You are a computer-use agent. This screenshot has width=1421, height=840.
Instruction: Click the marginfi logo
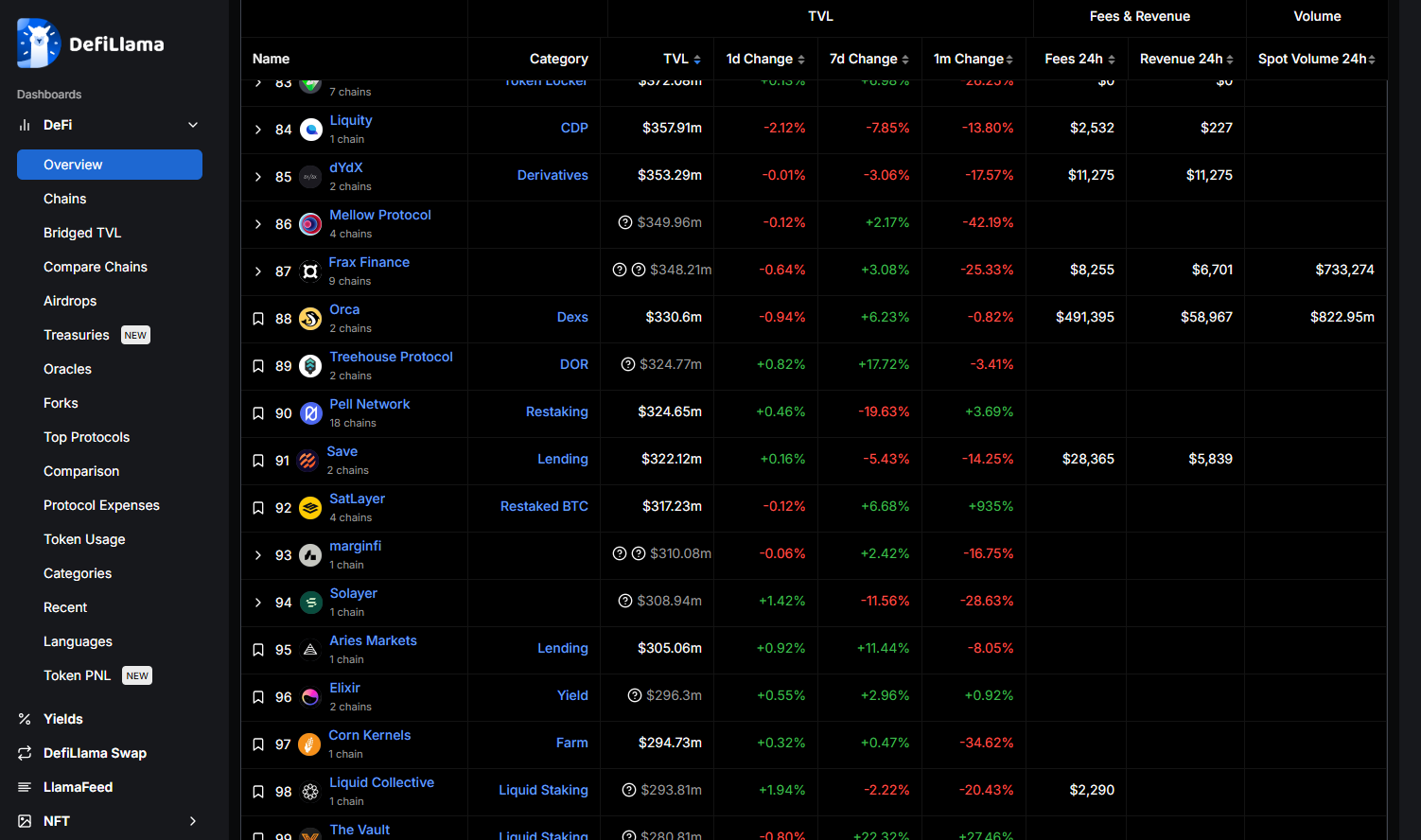tap(310, 555)
